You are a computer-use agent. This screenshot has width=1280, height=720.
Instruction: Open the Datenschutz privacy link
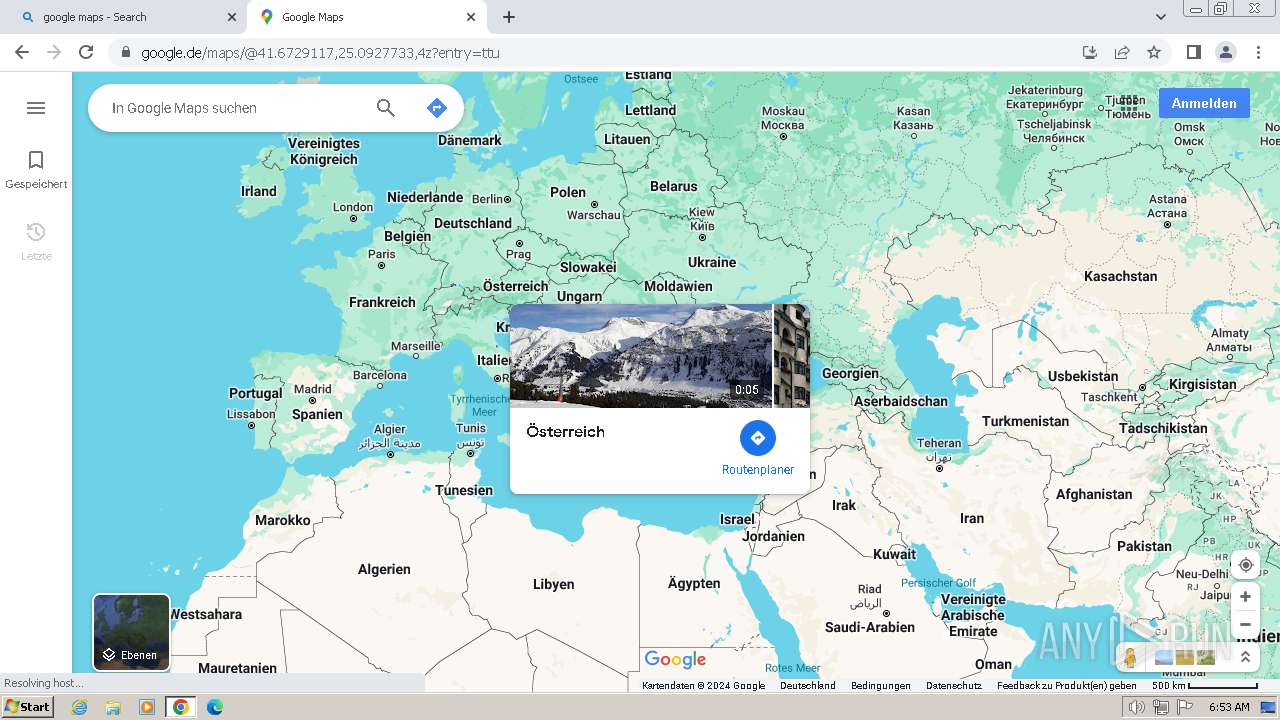point(954,686)
